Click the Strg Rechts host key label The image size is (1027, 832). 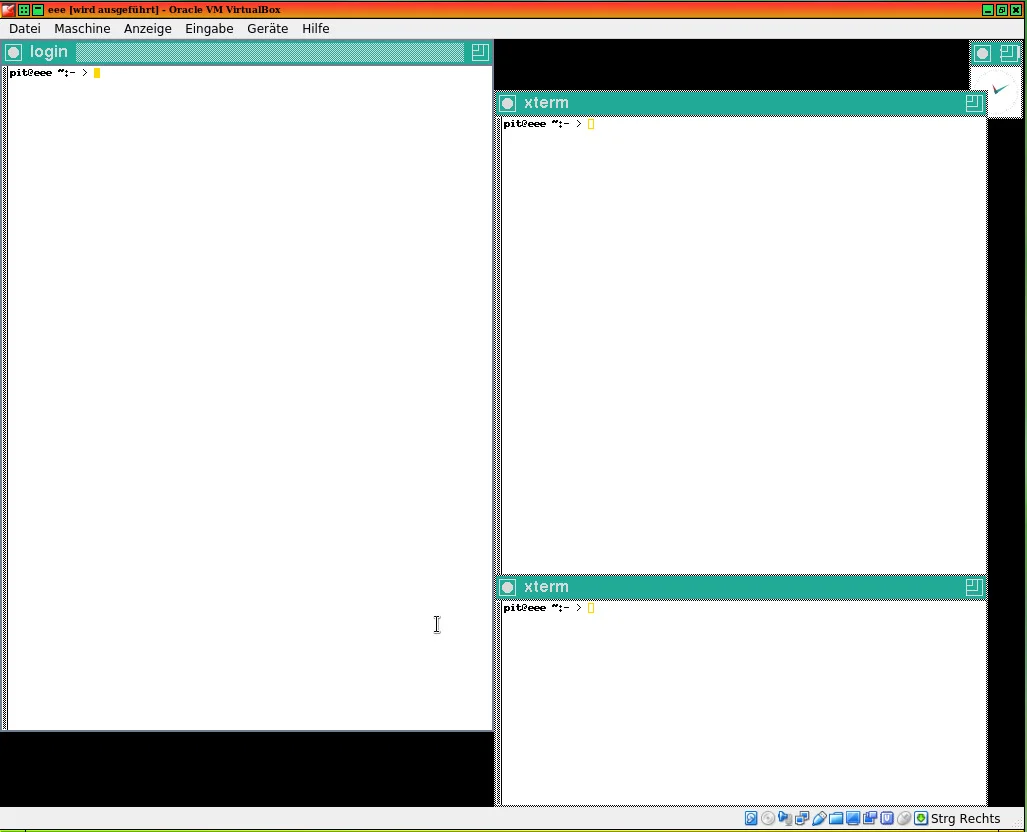point(965,818)
